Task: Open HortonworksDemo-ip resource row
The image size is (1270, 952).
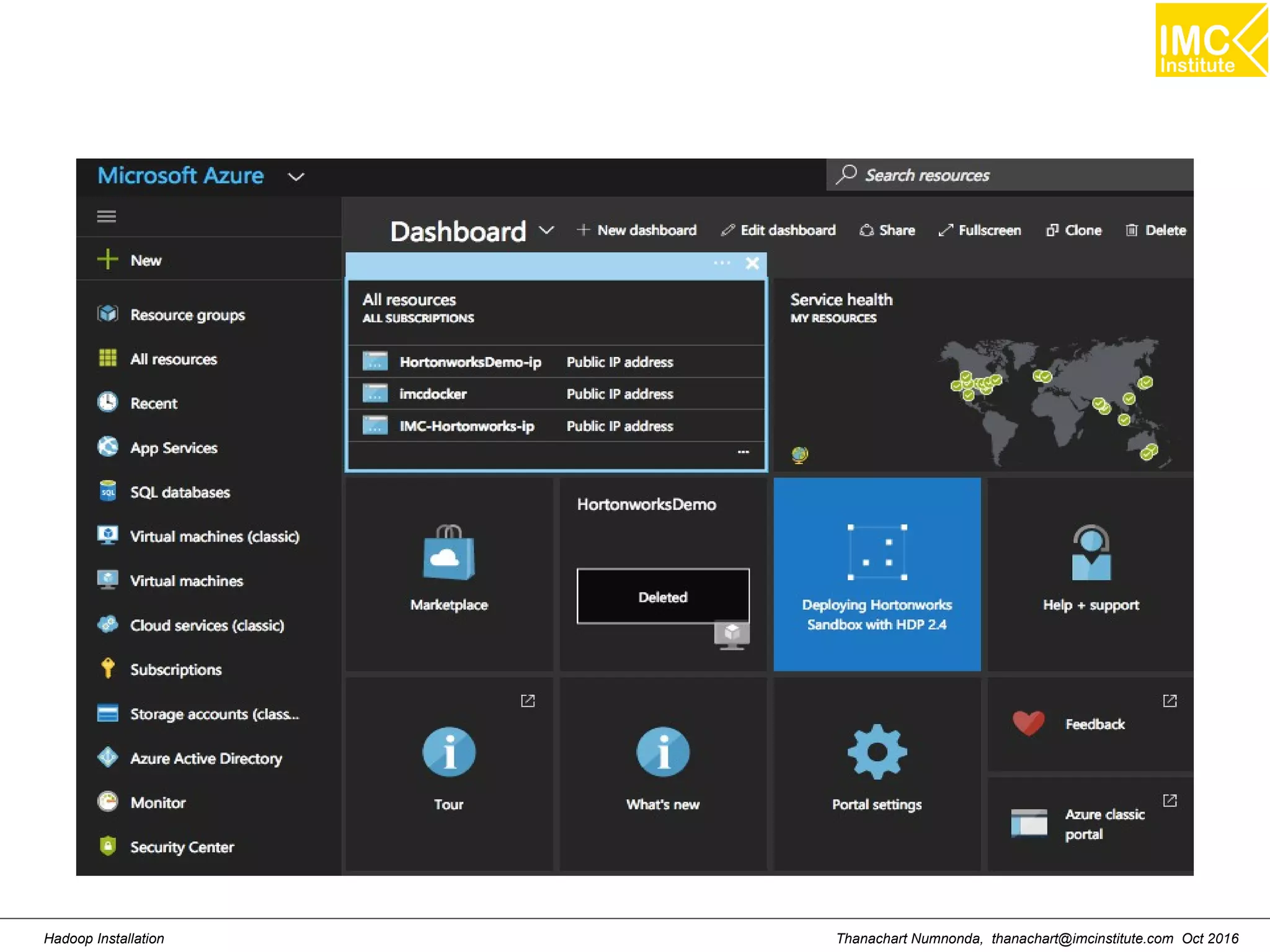Action: click(x=556, y=362)
